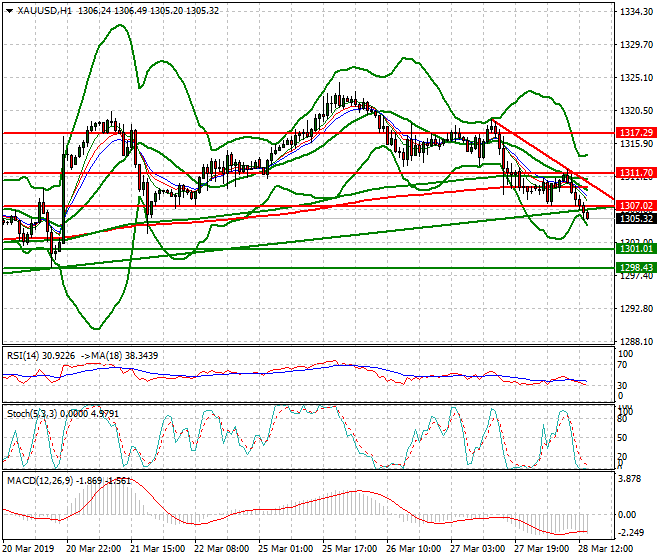Click the 1325.10 price scale value
This screenshot has height=560, width=660.
click(636, 78)
